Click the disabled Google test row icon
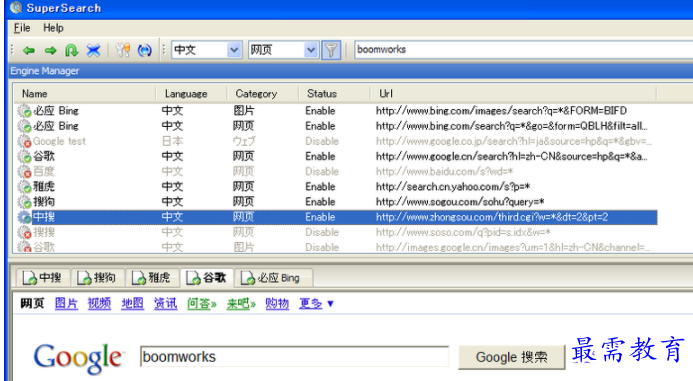Screen dimensions: 693x381 pos(24,141)
